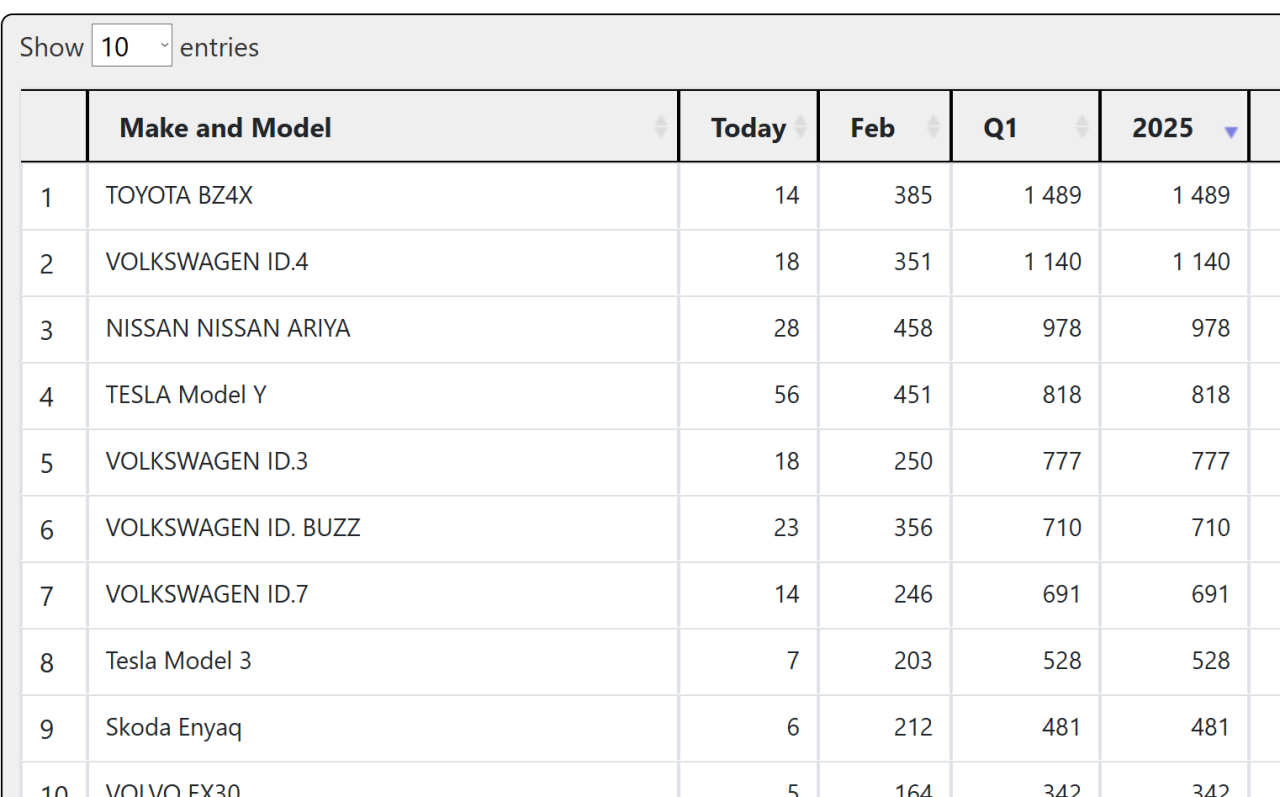The image size is (1280, 797).
Task: Click the Make and Model sort arrows
Action: (660, 127)
